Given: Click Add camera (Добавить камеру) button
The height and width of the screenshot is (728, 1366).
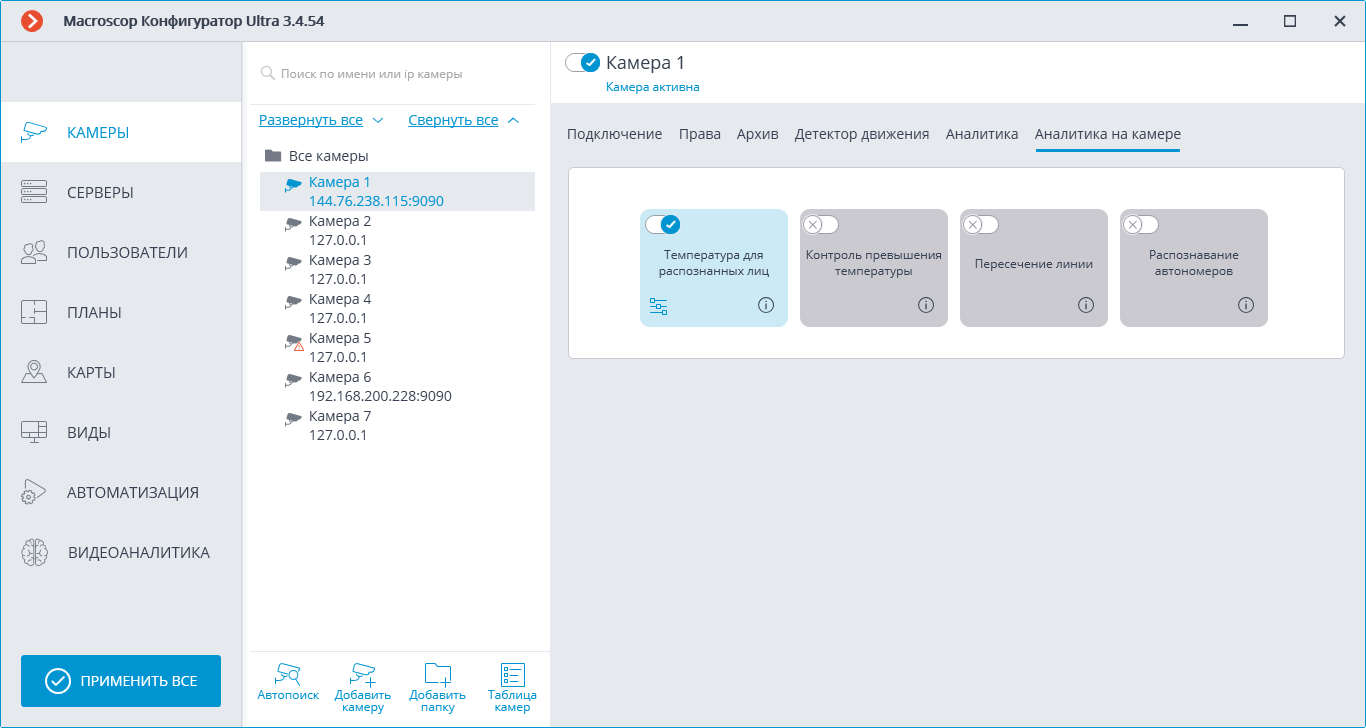Looking at the screenshot, I should 362,687.
